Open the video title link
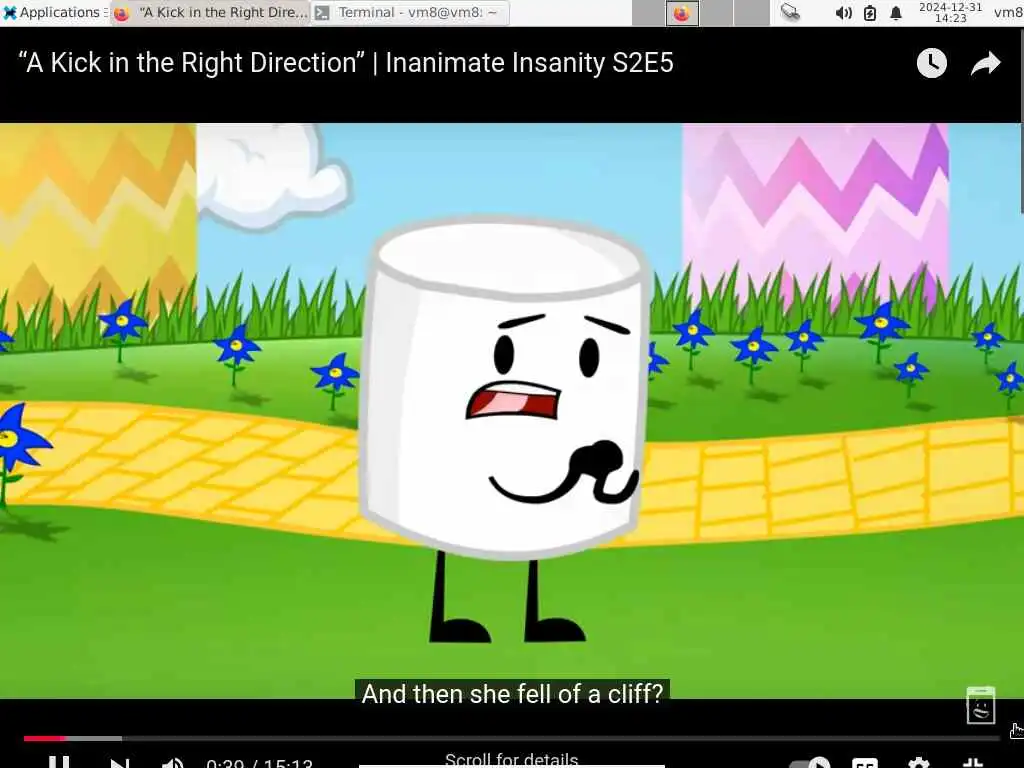This screenshot has height=768, width=1024. click(x=346, y=63)
